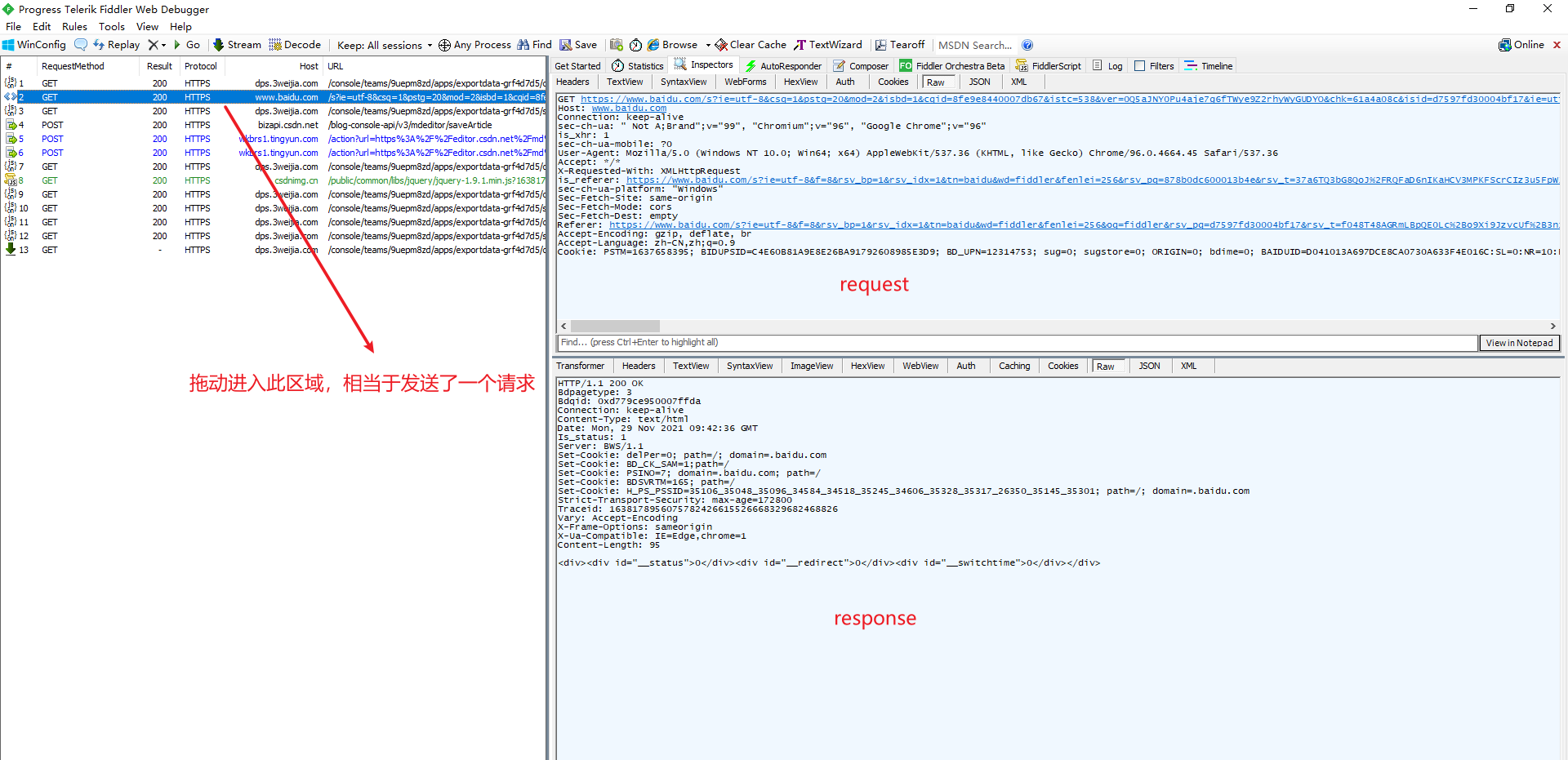The width and height of the screenshot is (1568, 760).
Task: Click the comment speech bubble icon
Action: point(81,45)
